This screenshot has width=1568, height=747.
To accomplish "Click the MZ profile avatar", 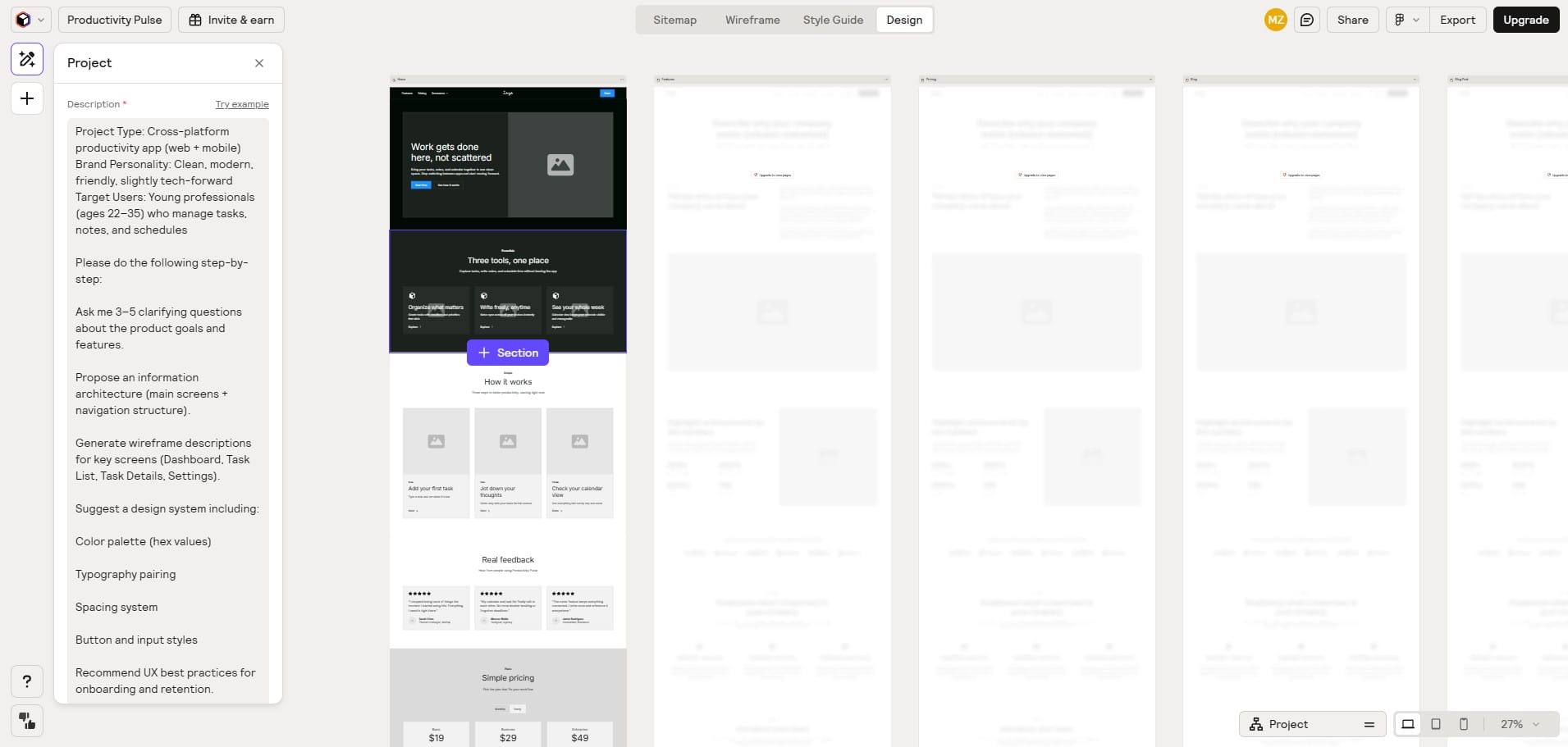I will click(x=1275, y=19).
